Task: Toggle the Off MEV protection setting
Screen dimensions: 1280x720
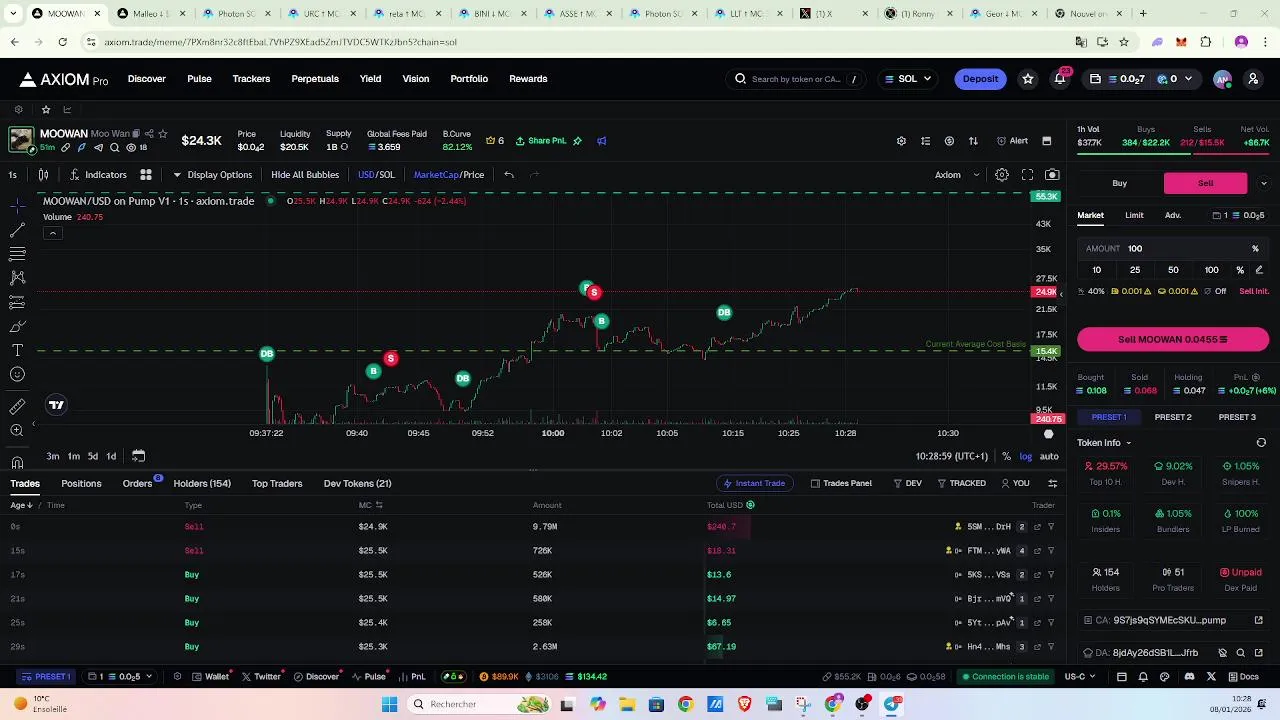Action: [x=1215, y=292]
